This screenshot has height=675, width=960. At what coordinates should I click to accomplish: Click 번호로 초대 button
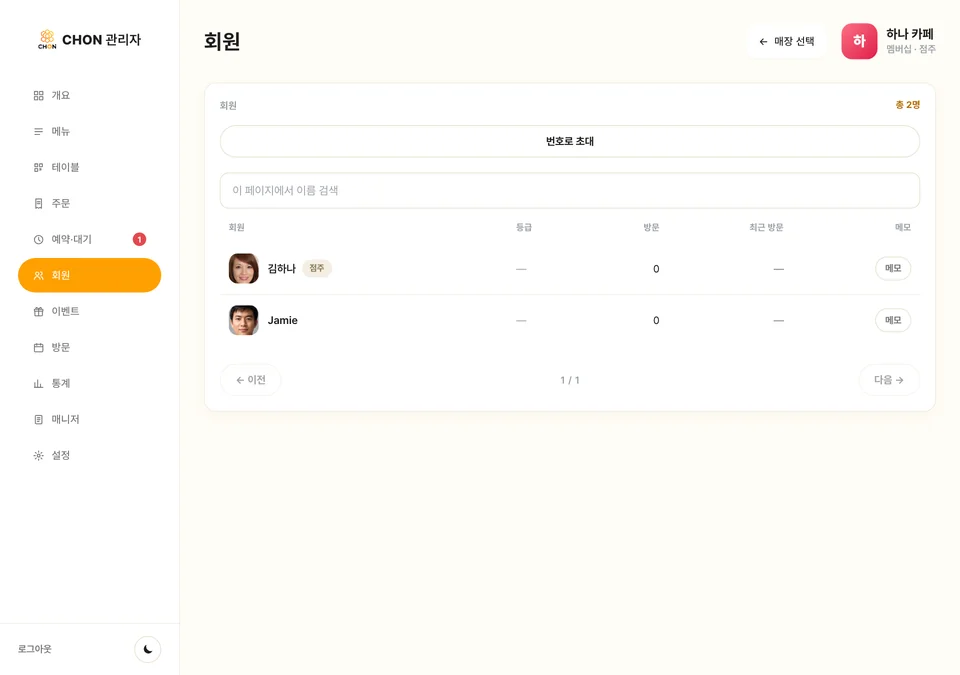(x=569, y=141)
